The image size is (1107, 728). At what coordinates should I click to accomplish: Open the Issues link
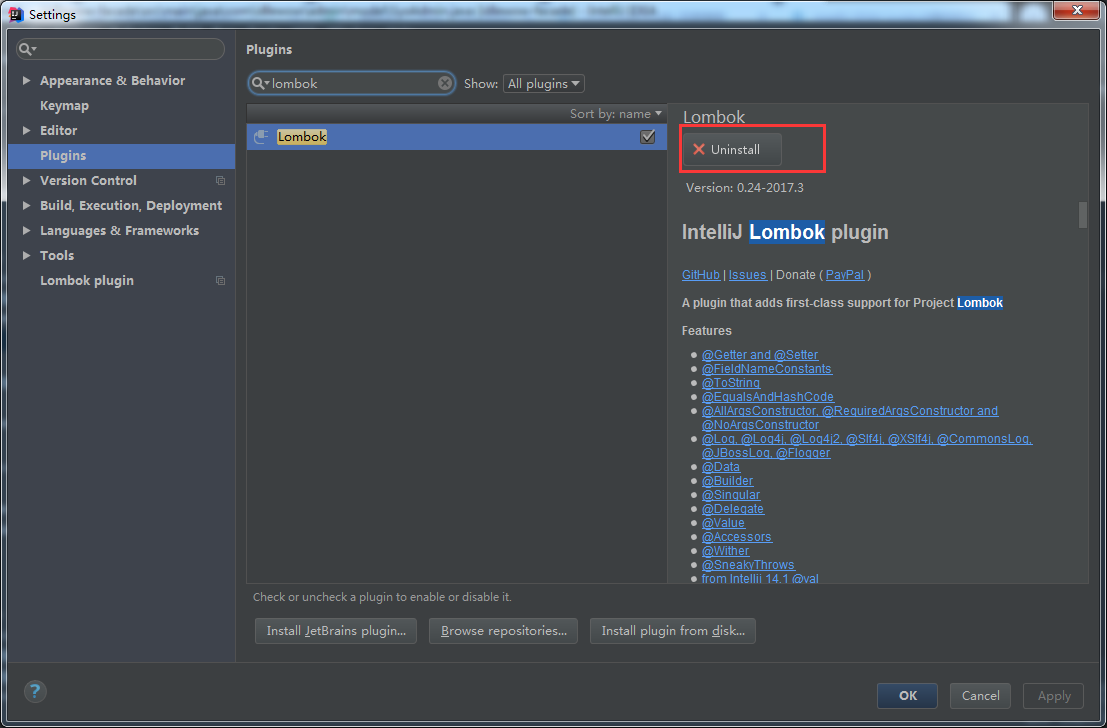(x=748, y=275)
